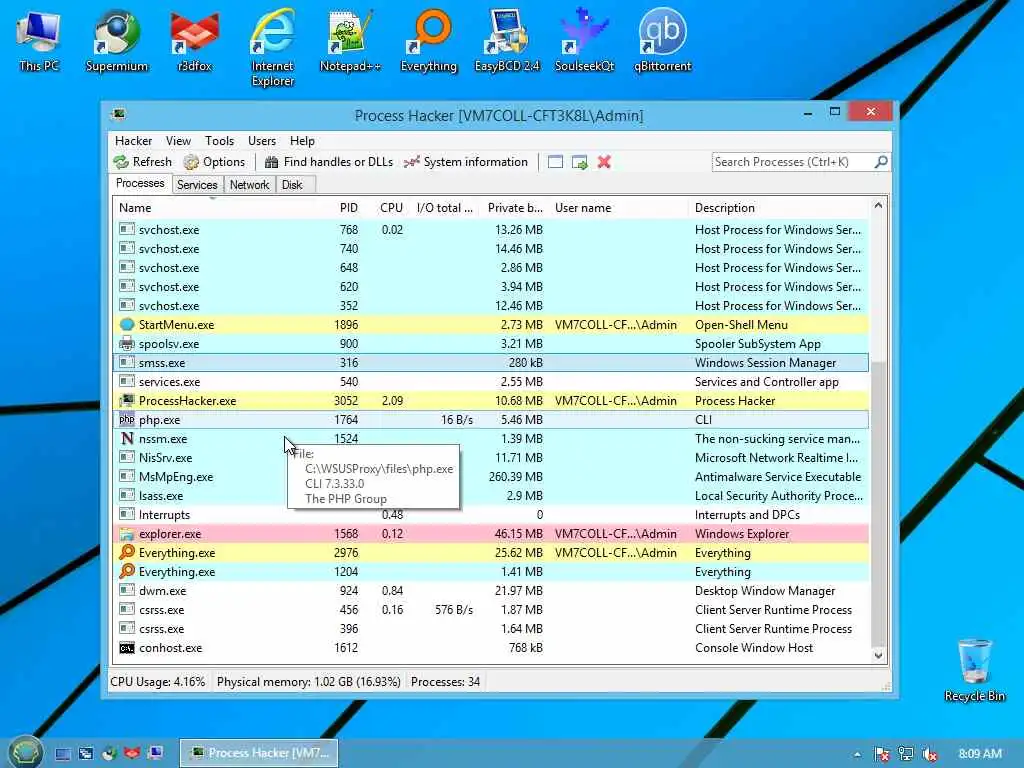Open the Users menu

click(x=262, y=141)
